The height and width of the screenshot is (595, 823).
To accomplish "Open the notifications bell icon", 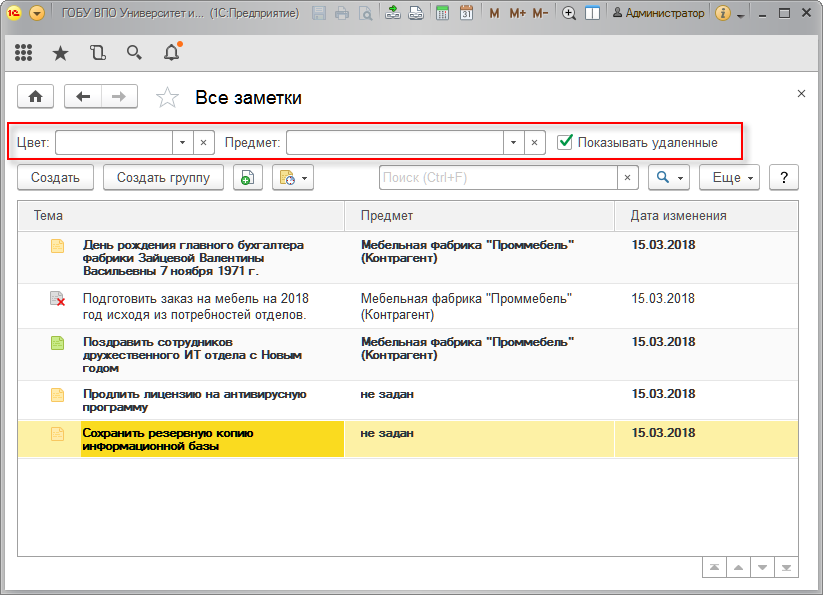I will 172,52.
